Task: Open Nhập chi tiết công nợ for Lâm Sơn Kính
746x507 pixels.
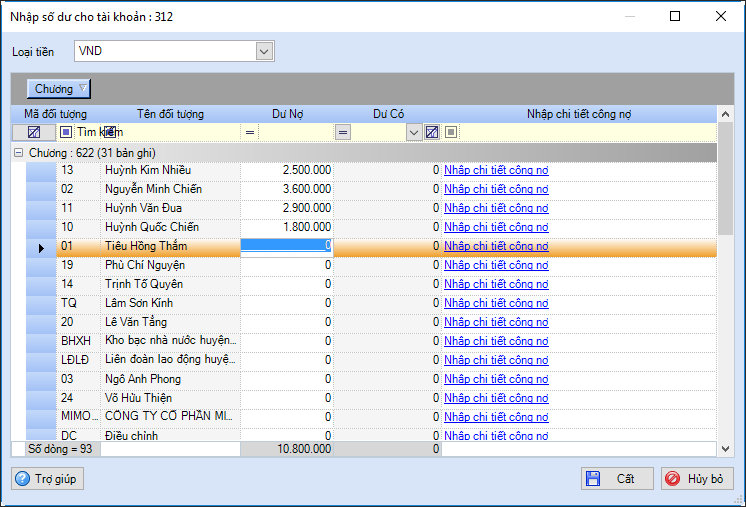Action: 496,303
